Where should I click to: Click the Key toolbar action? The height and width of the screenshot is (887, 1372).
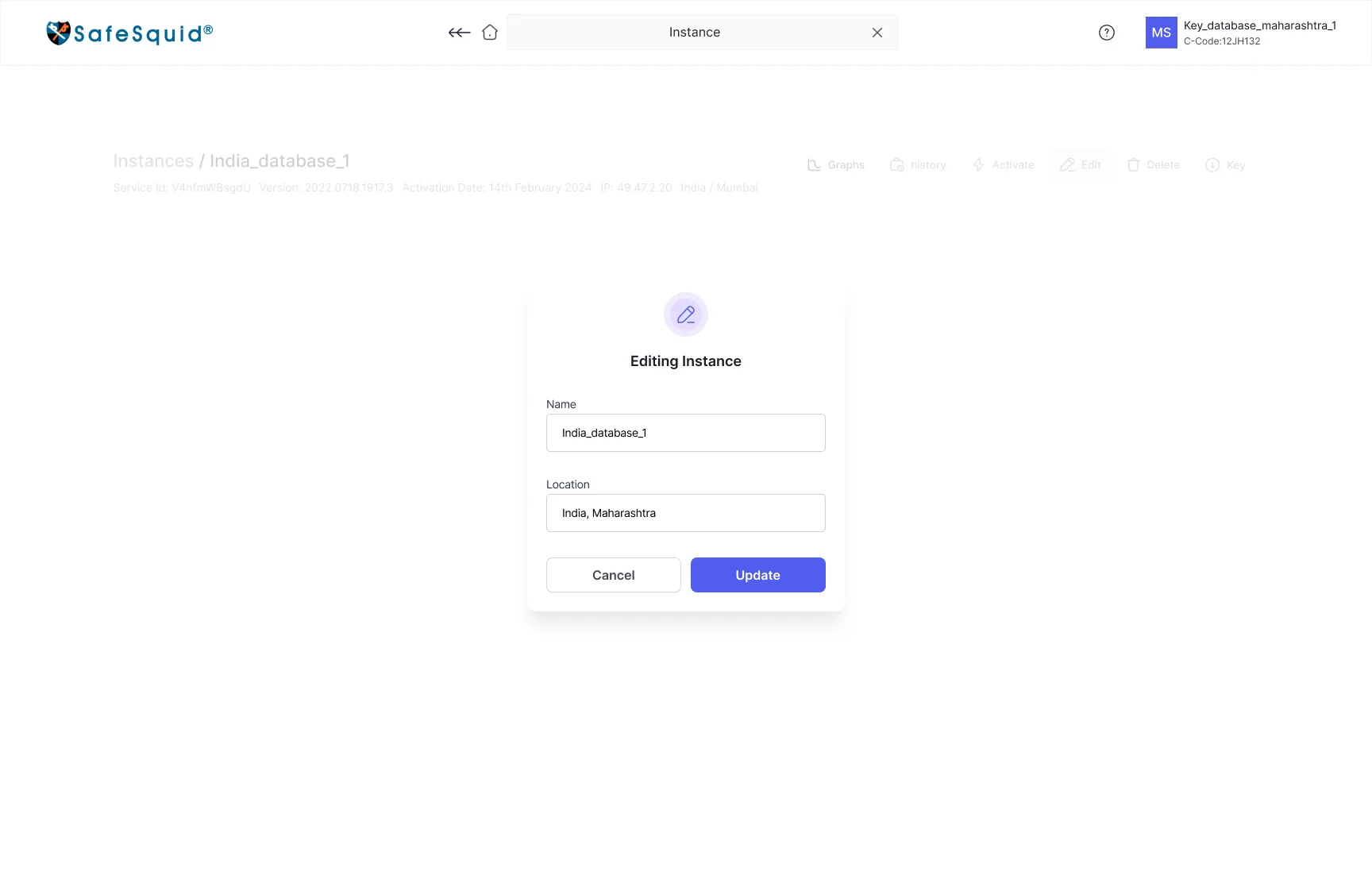point(1225,165)
